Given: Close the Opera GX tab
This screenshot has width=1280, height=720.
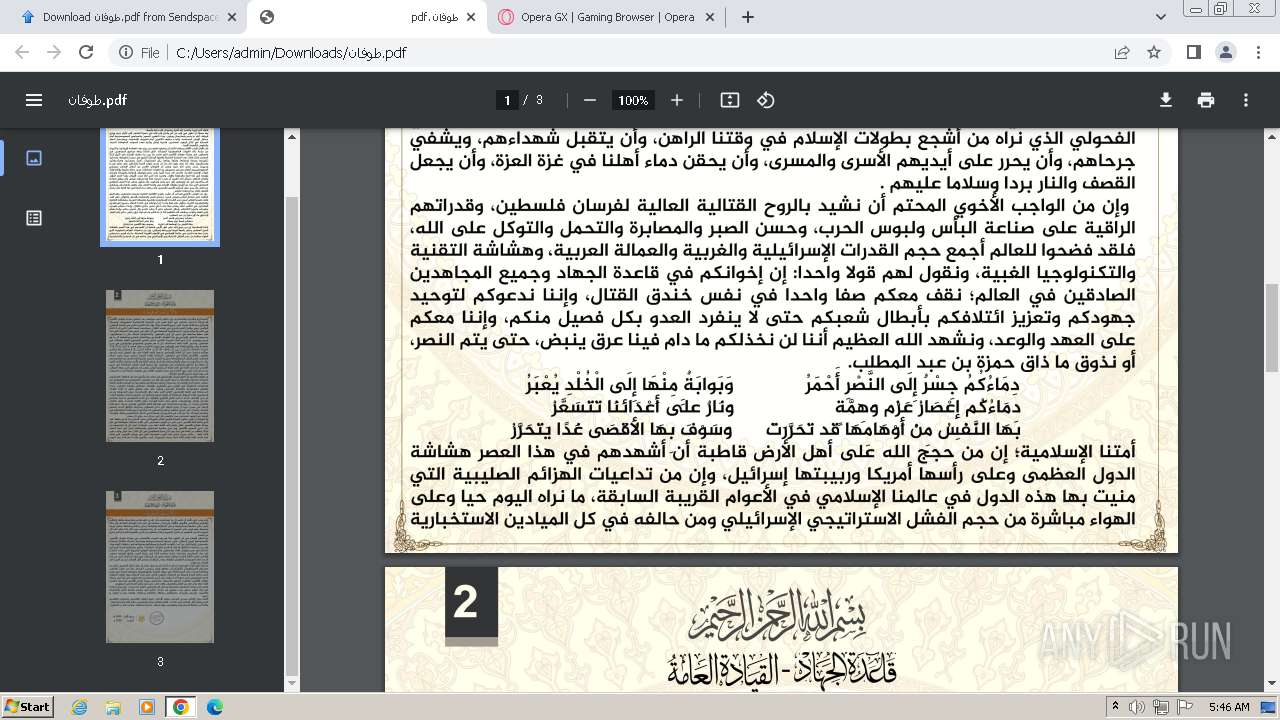Looking at the screenshot, I should (710, 17).
